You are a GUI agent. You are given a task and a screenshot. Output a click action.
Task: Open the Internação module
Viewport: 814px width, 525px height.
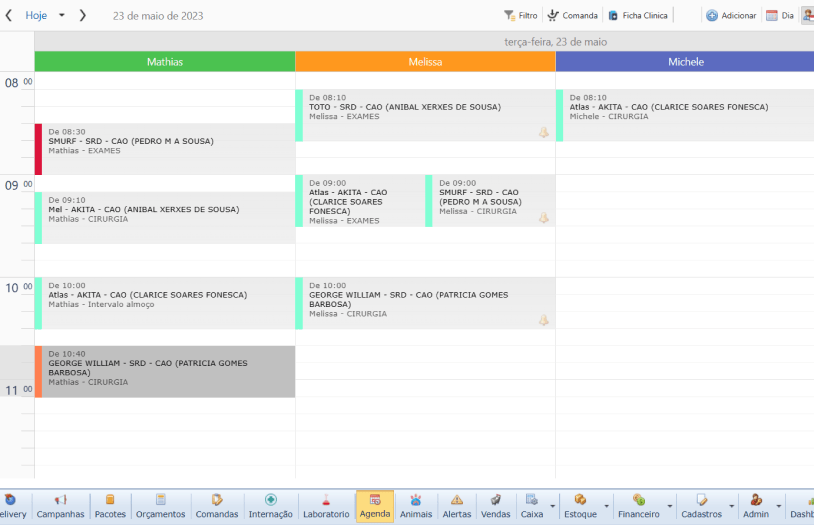(x=270, y=506)
